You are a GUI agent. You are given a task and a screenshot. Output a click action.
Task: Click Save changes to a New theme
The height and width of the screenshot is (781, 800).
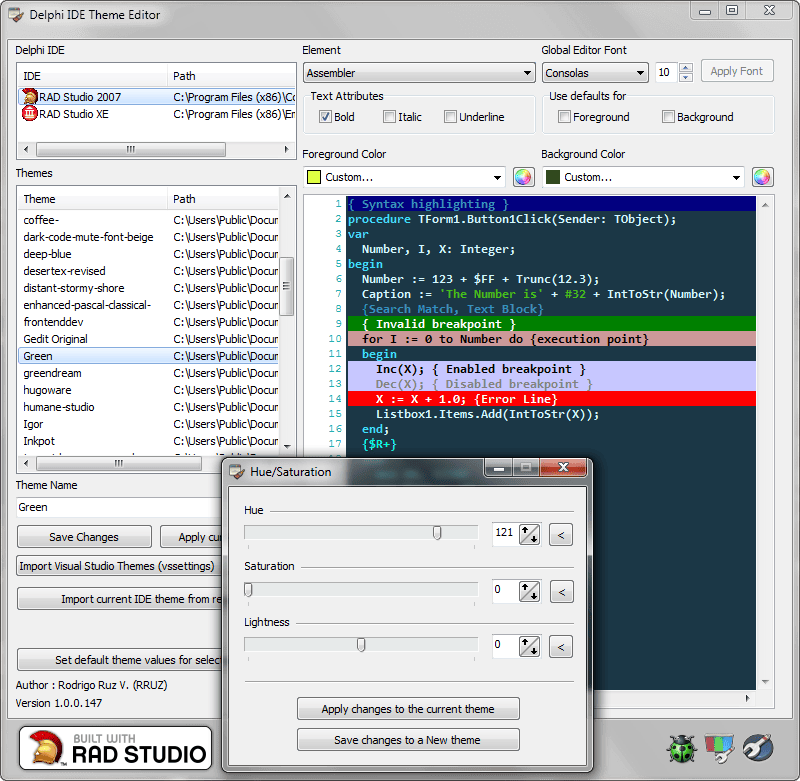(x=408, y=740)
